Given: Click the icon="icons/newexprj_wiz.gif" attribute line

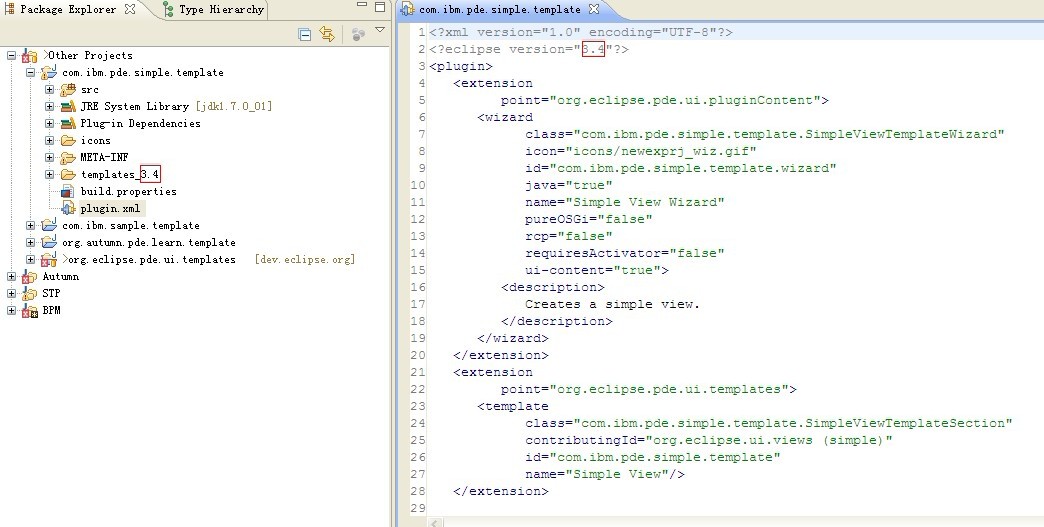Looking at the screenshot, I should (641, 151).
